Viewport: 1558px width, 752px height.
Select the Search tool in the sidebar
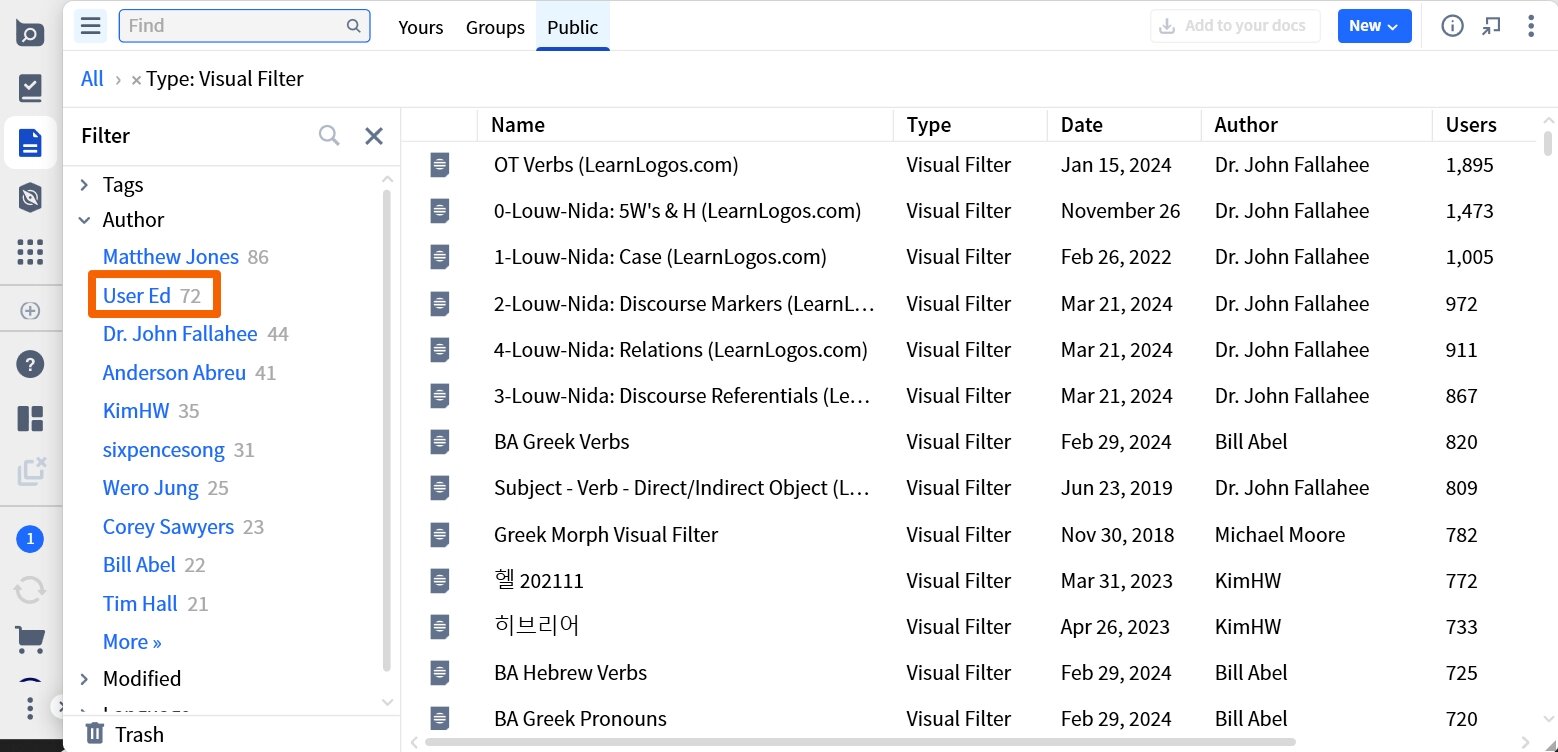tap(30, 33)
